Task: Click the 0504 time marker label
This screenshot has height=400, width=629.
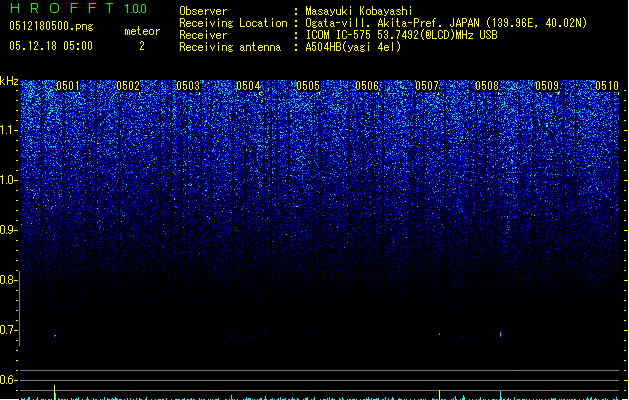Action: [x=248, y=86]
